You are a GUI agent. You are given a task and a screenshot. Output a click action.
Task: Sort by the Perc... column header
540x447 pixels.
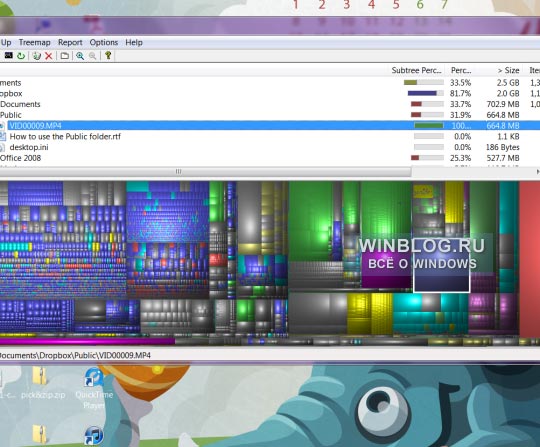pyautogui.click(x=461, y=70)
